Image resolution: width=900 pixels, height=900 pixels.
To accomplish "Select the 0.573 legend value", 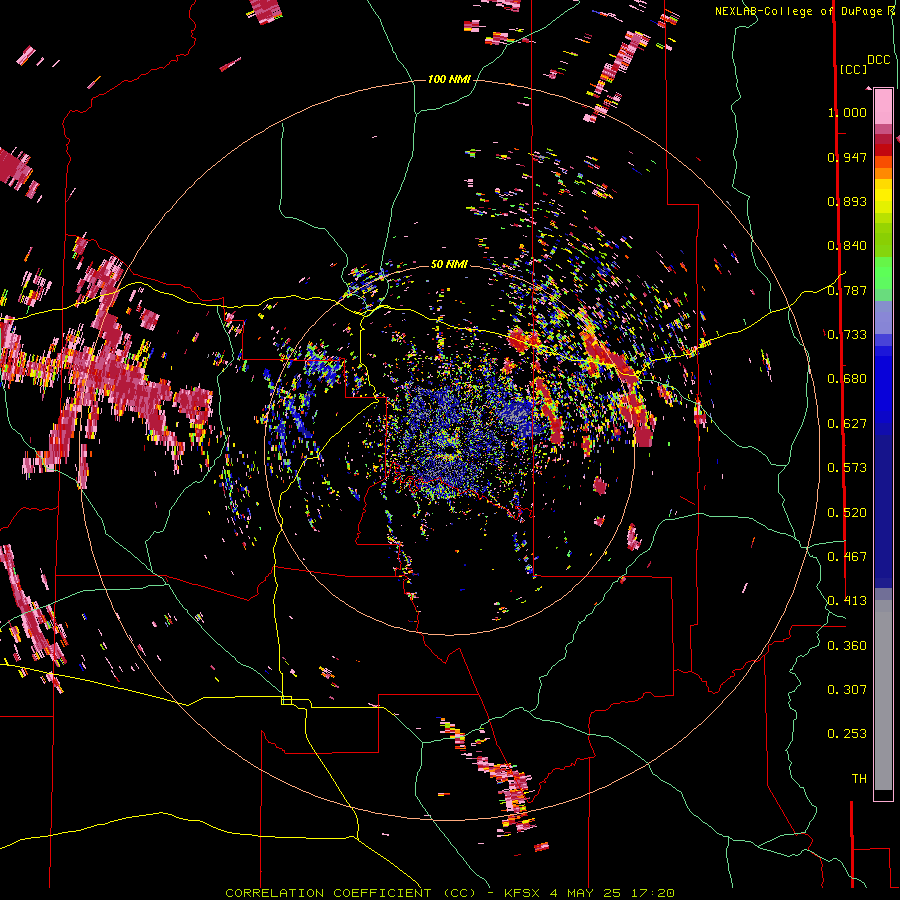I will click(847, 468).
